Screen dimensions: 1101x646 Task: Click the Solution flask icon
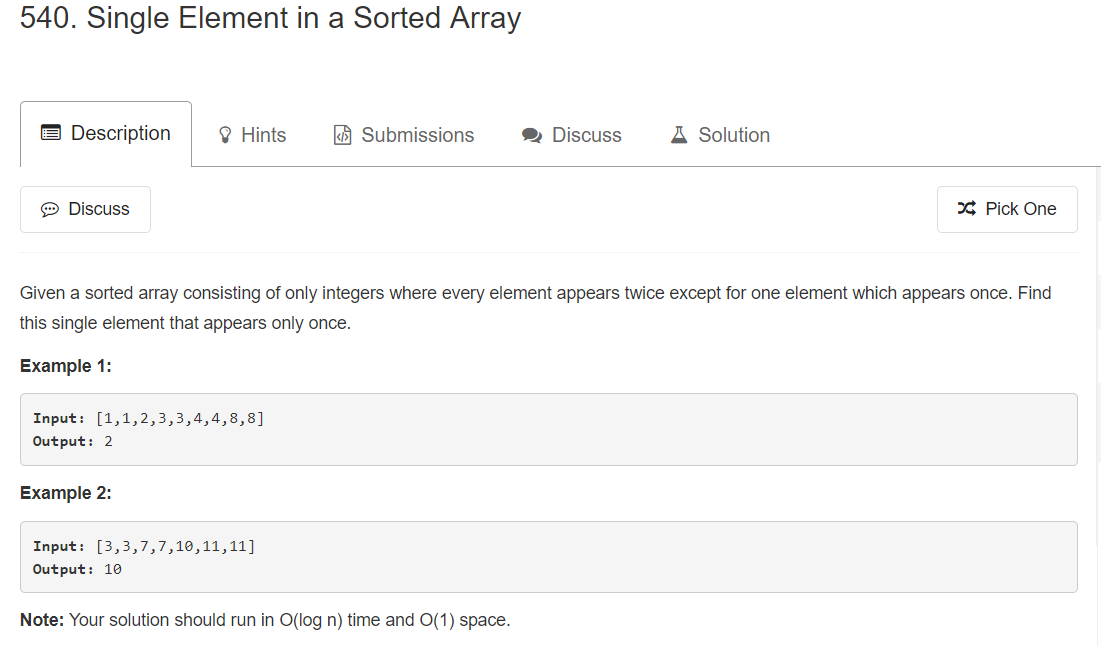678,135
